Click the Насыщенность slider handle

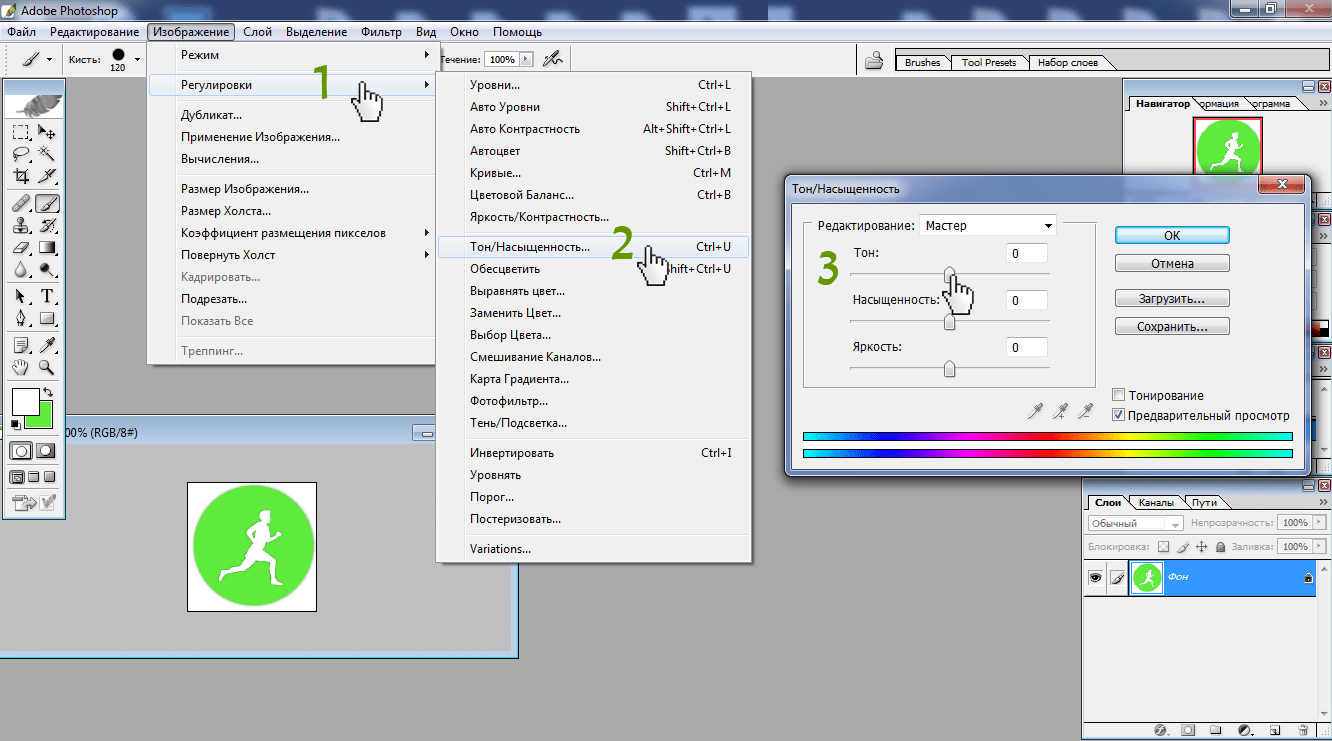949,322
